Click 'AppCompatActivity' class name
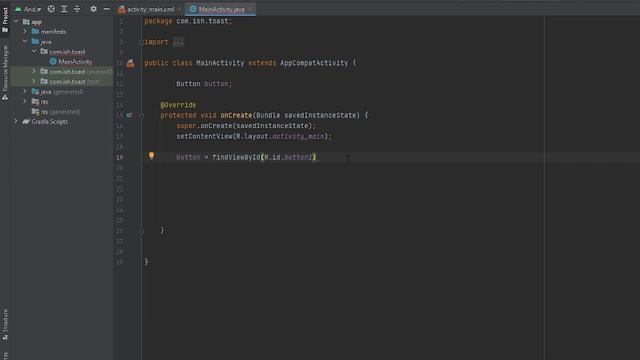The image size is (640, 360). 314,63
